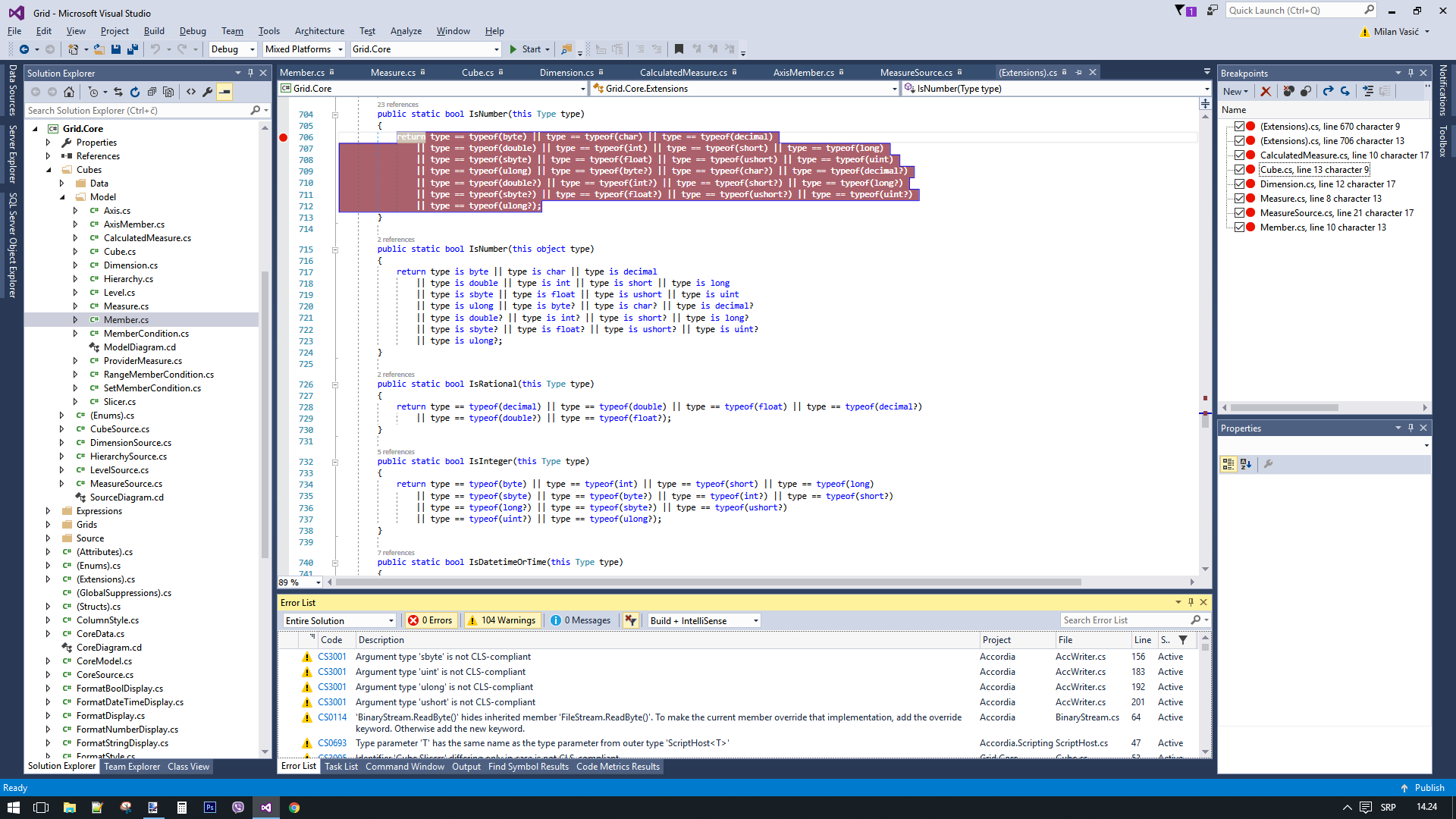Click the editor horizontal scrollbar
This screenshot has height=819, width=1456.
click(x=708, y=582)
